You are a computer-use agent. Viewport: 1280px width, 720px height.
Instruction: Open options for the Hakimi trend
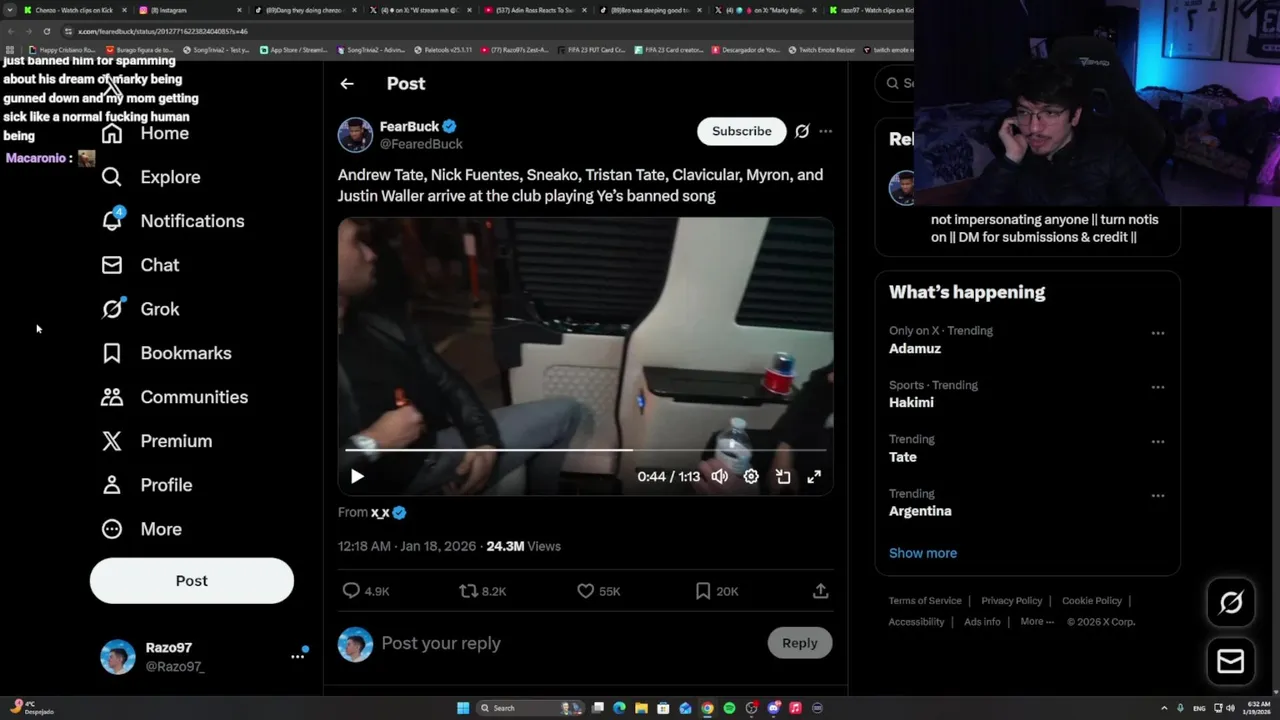(x=1158, y=387)
